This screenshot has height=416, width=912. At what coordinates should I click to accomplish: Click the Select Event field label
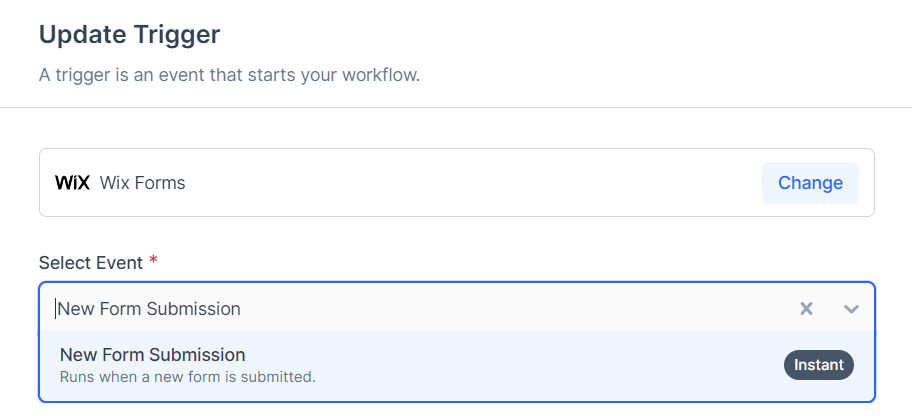90,262
